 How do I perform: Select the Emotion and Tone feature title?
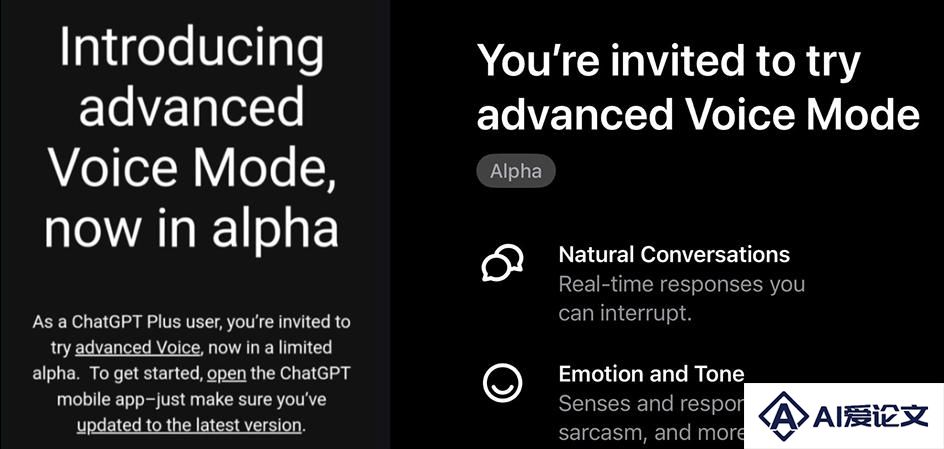pyautogui.click(x=651, y=374)
